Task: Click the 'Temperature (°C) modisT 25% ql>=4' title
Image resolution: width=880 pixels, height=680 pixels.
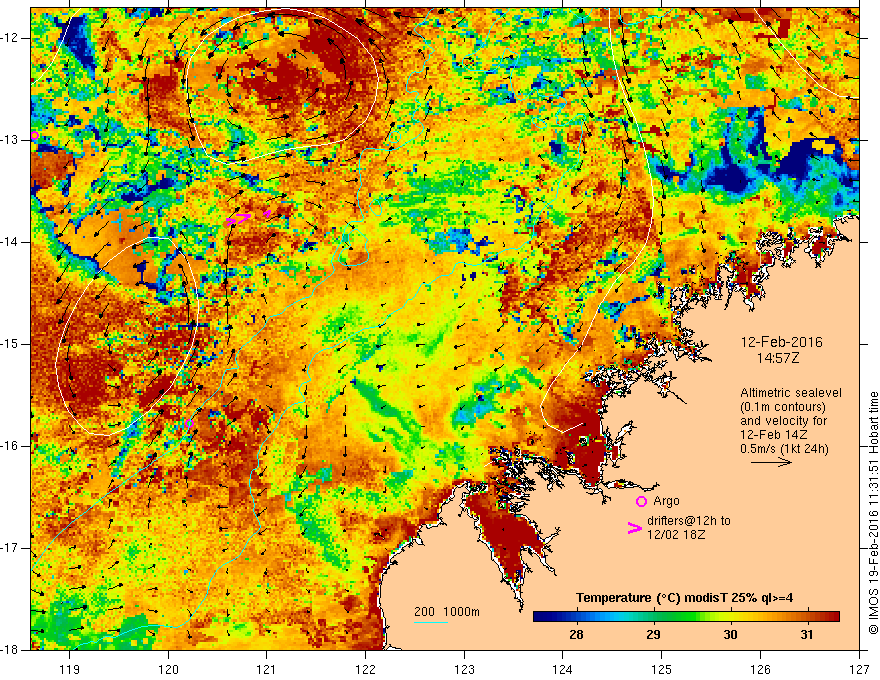Action: pyautogui.click(x=684, y=598)
